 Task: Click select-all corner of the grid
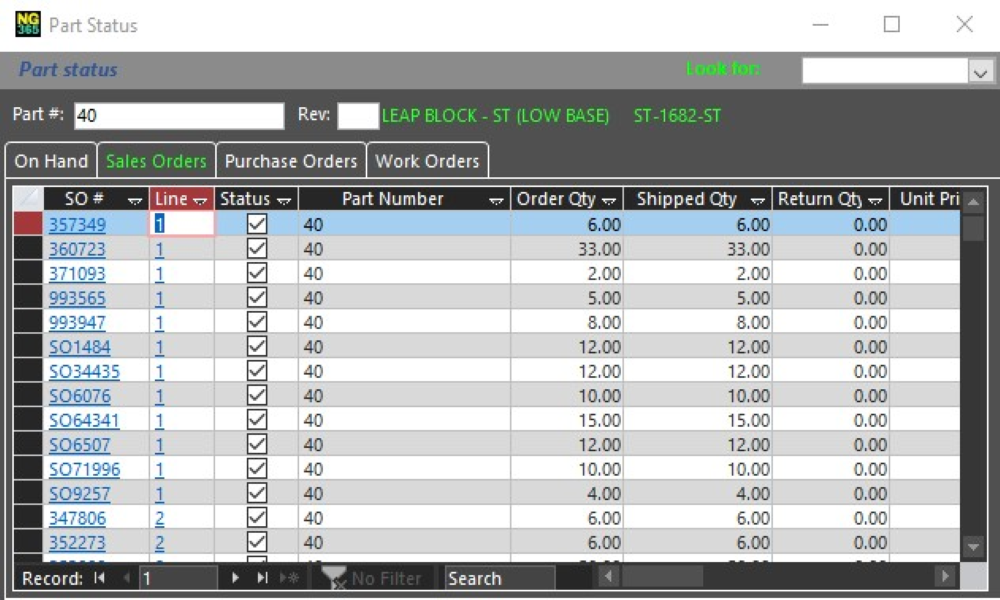click(28, 199)
